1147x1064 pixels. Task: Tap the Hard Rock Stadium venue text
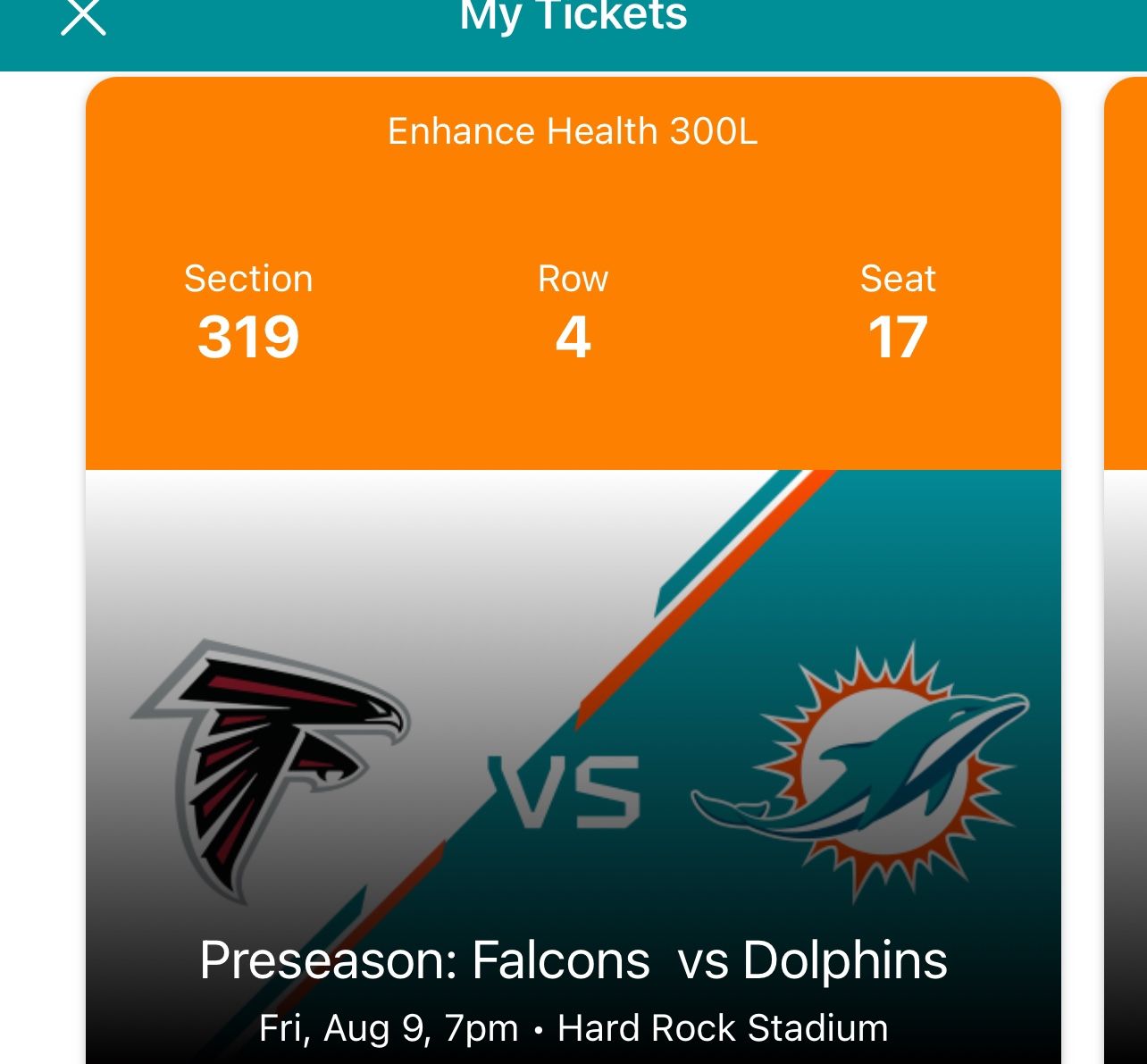723,1028
